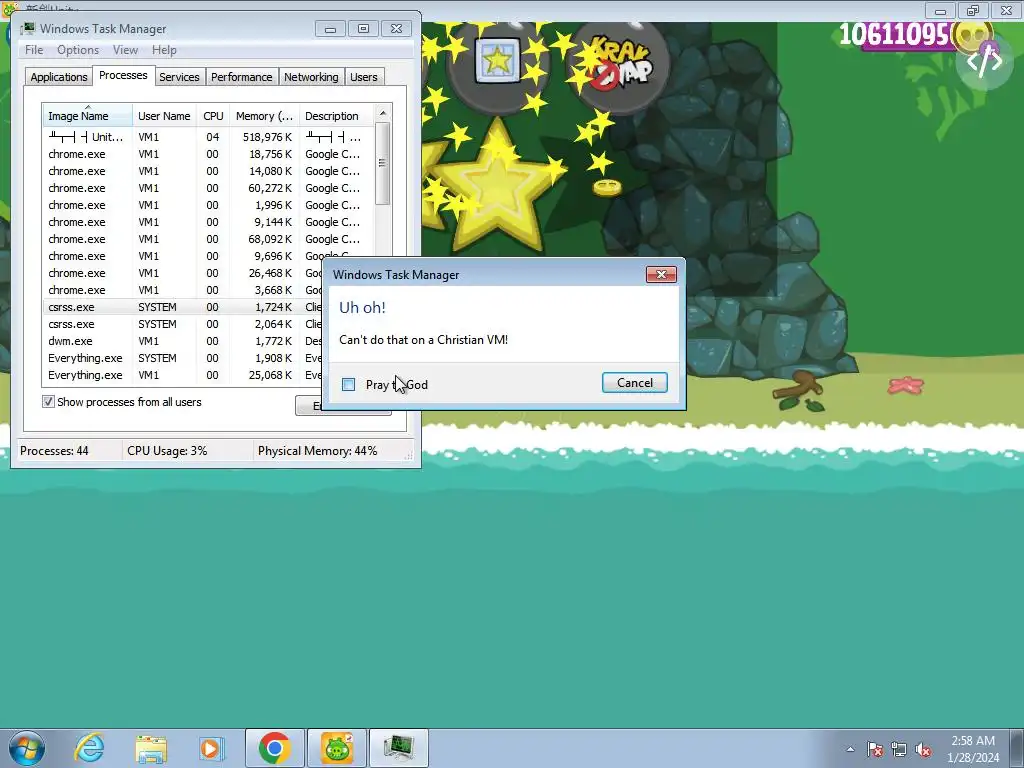Open the clock showing 2:58 AM

pos(973,749)
